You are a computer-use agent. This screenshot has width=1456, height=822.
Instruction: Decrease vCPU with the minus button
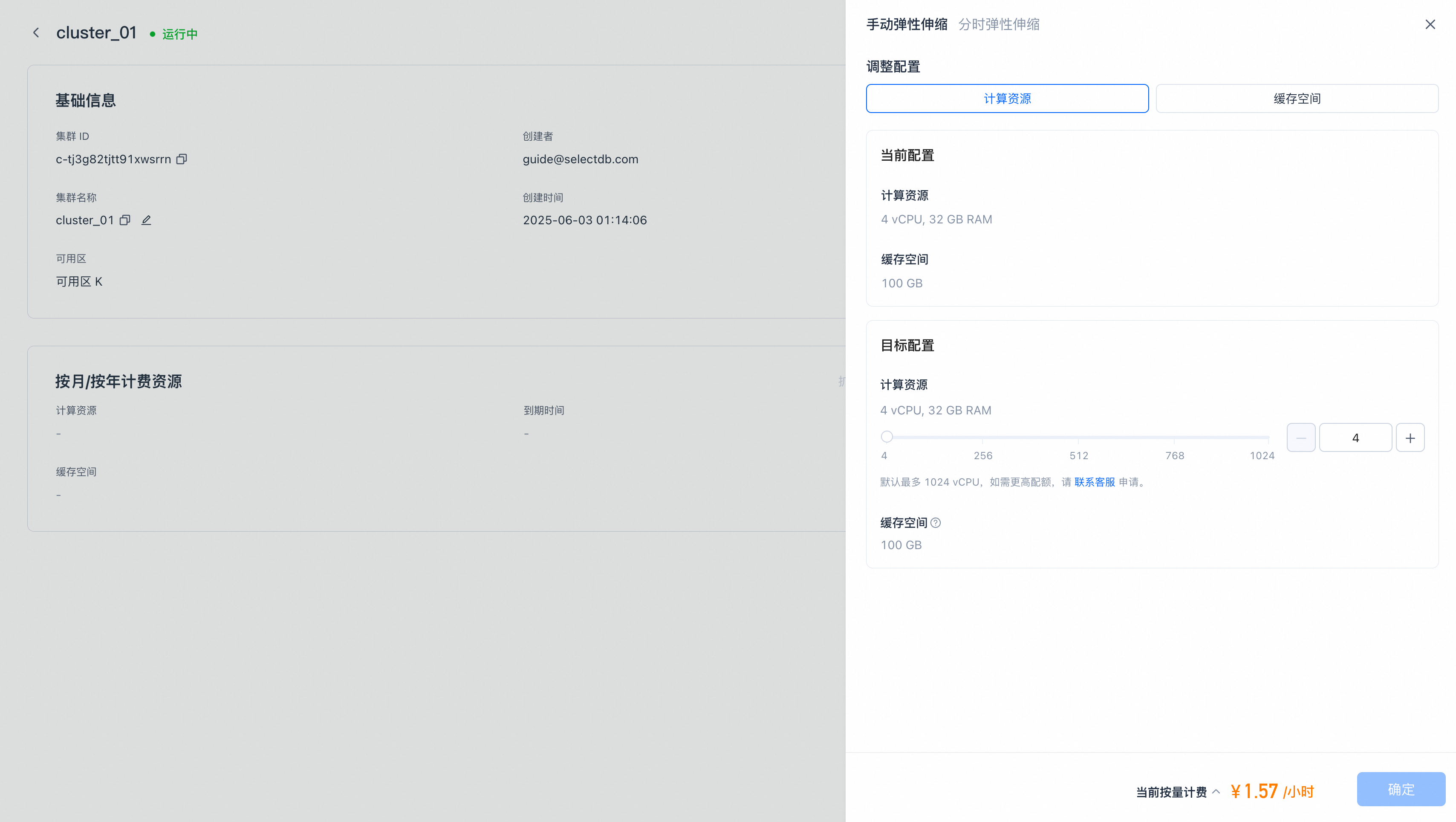(x=1300, y=437)
